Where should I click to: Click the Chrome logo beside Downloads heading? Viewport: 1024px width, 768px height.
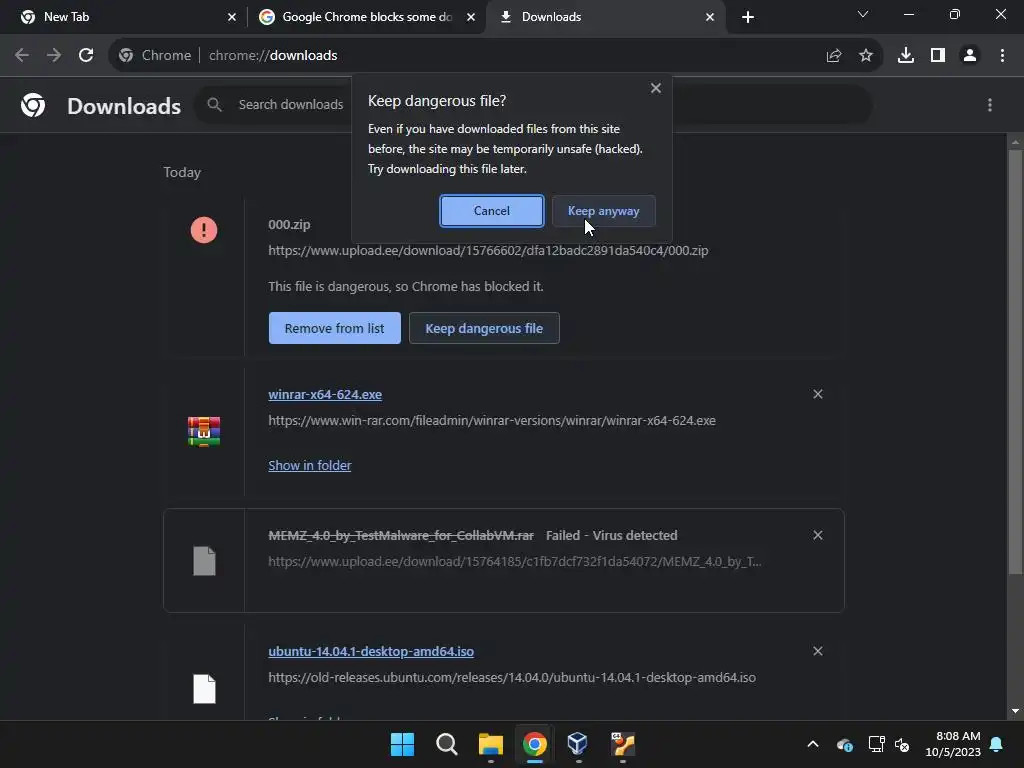coord(33,105)
